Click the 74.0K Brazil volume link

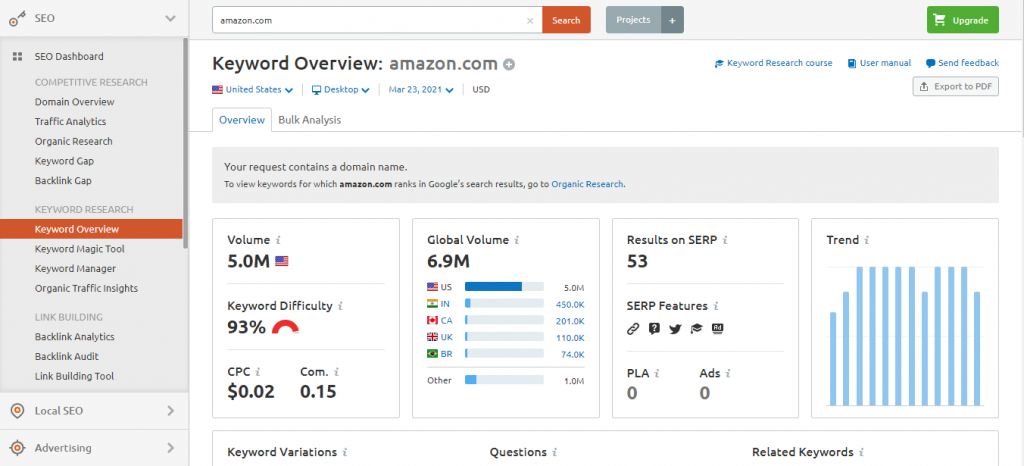[573, 354]
